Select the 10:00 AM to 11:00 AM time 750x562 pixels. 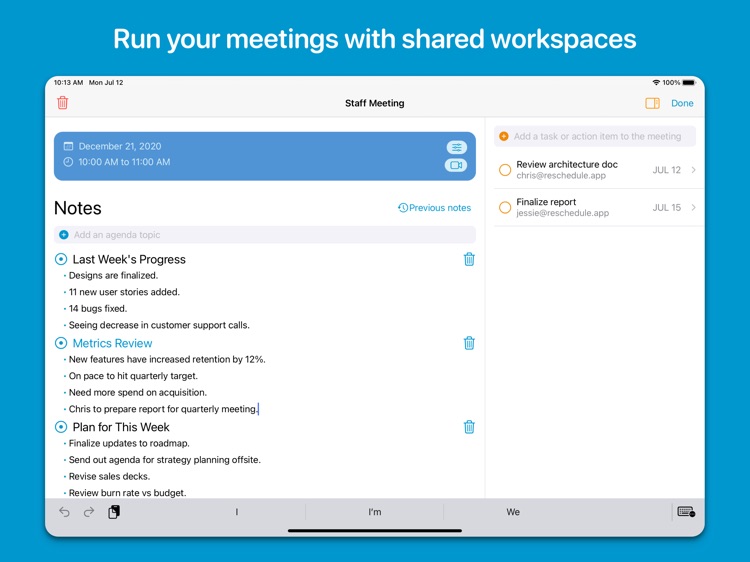coord(124,162)
